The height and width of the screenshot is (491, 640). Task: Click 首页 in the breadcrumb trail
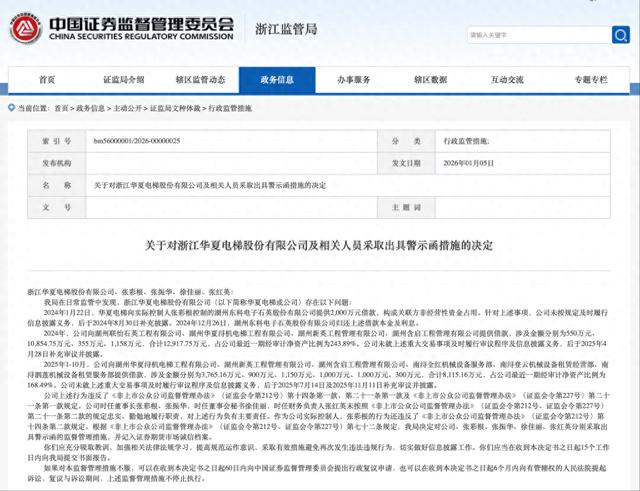pyautogui.click(x=62, y=107)
